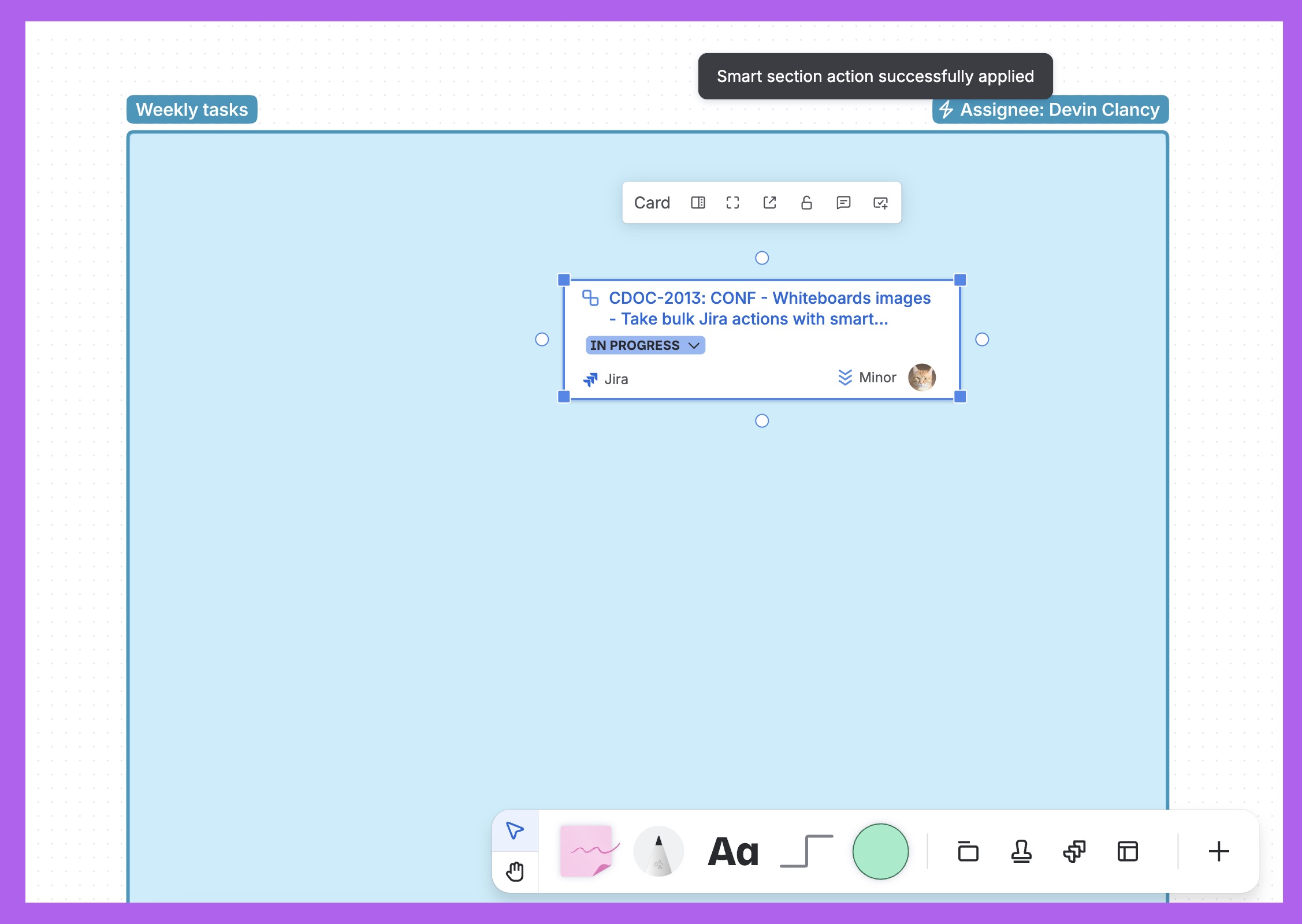The height and width of the screenshot is (924, 1302).
Task: Click the card toolbar's rightmost plus icon
Action: pos(880,203)
